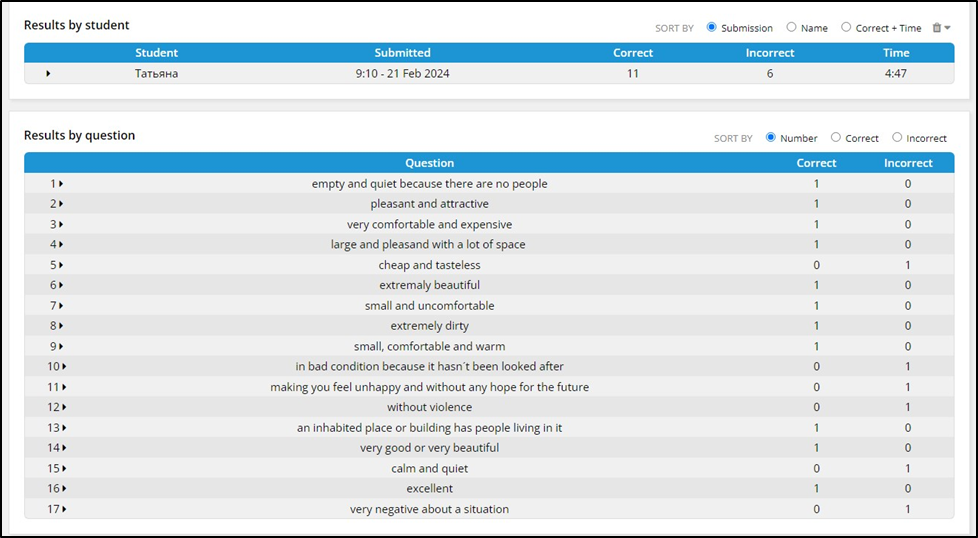Click the Student column header

tap(156, 53)
